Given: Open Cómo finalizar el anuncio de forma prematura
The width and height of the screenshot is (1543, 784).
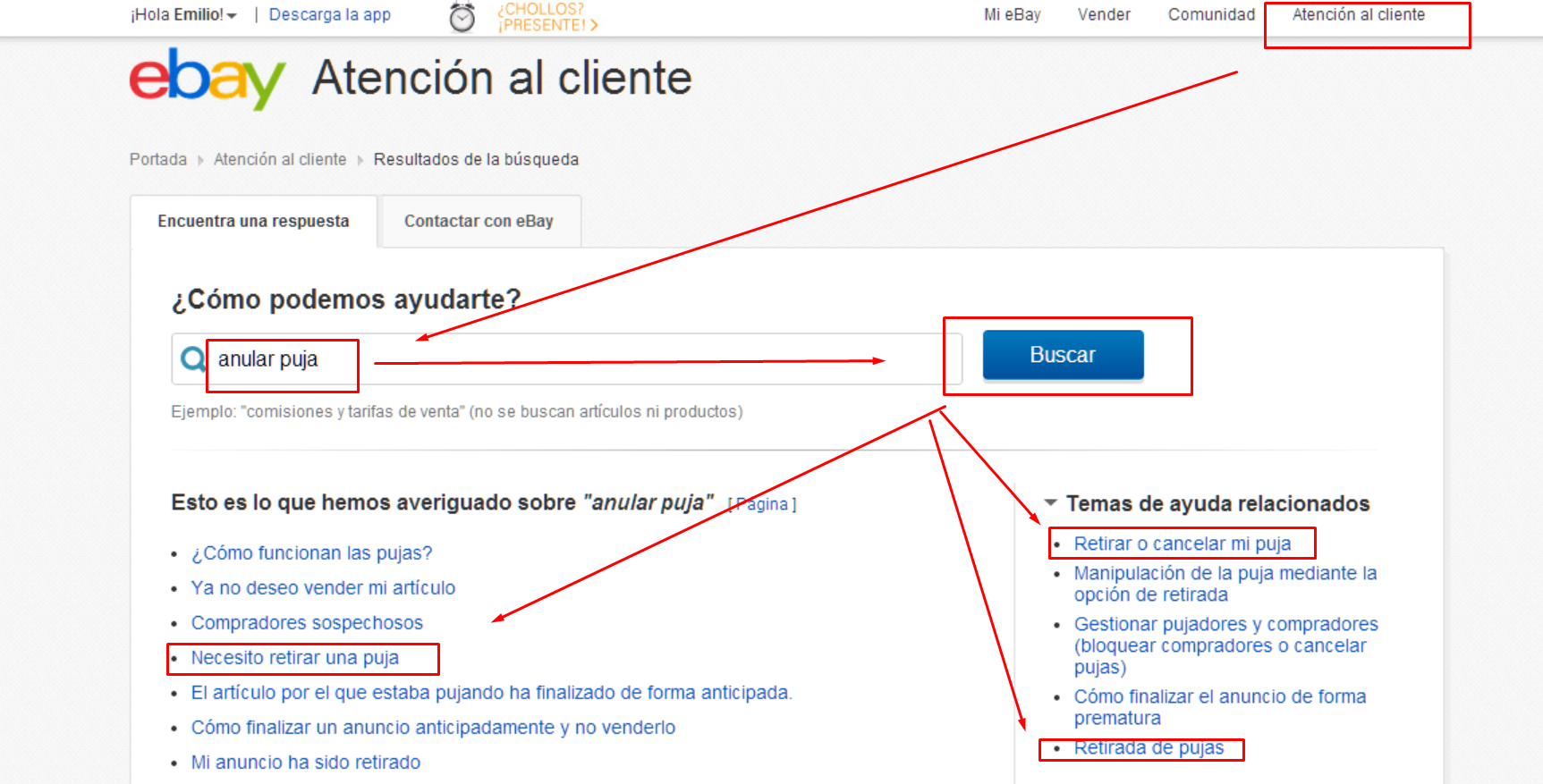Looking at the screenshot, I should coord(1220,707).
